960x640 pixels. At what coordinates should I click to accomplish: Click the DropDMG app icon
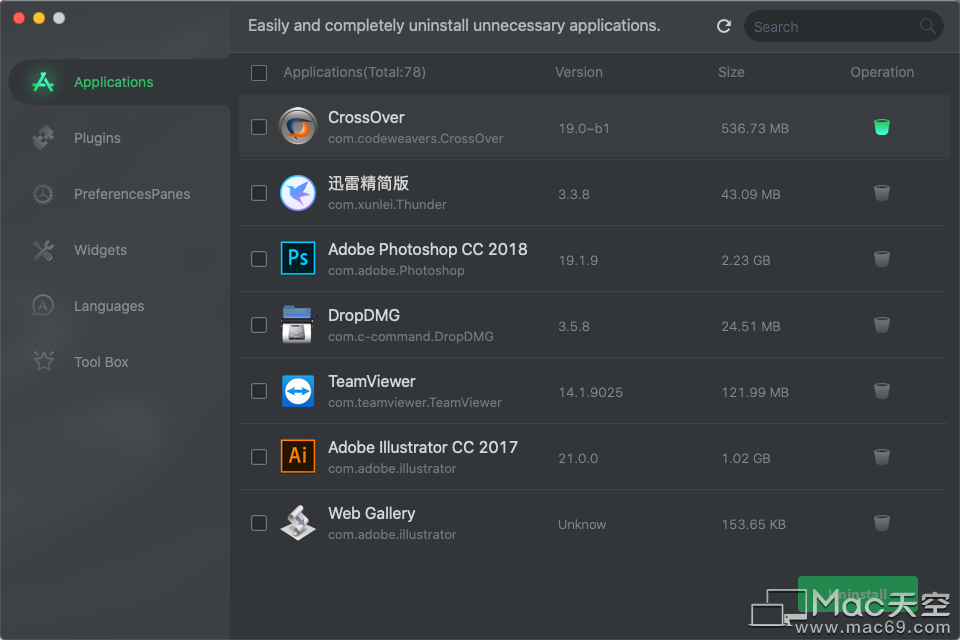pos(298,325)
